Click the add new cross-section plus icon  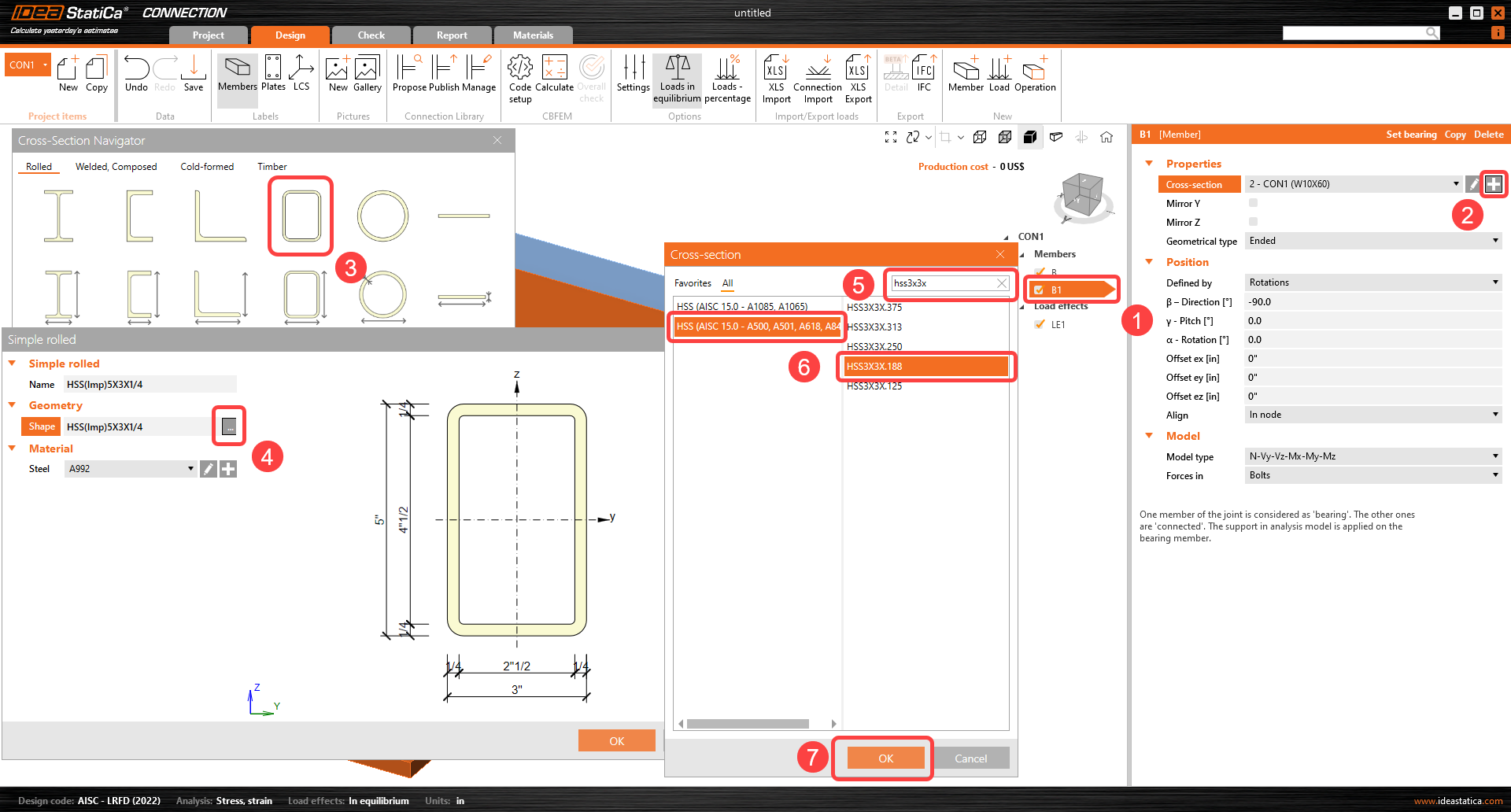point(1493,184)
